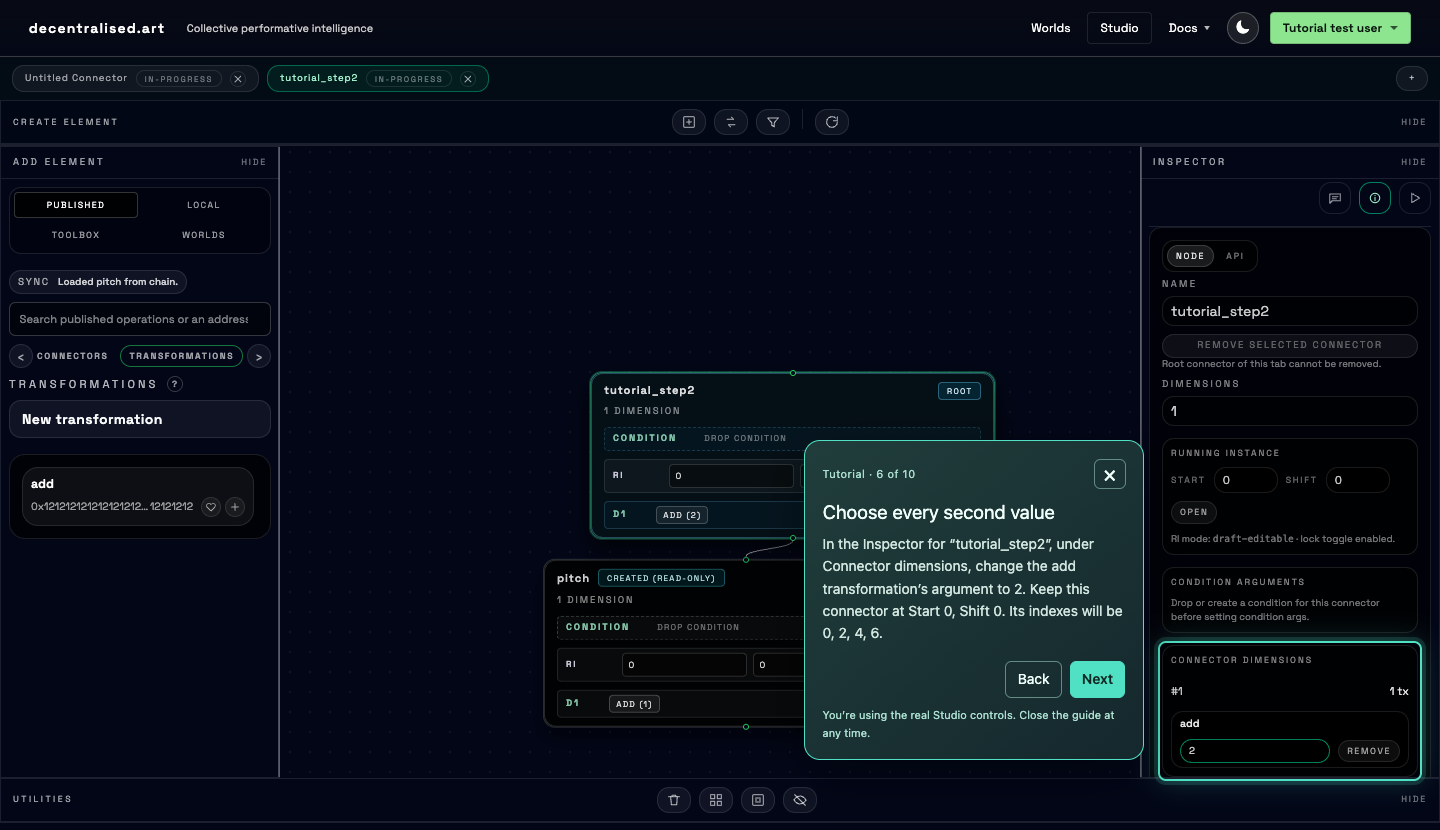Select the NODE mode in Inspector
This screenshot has width=1440, height=830.
click(x=1190, y=256)
